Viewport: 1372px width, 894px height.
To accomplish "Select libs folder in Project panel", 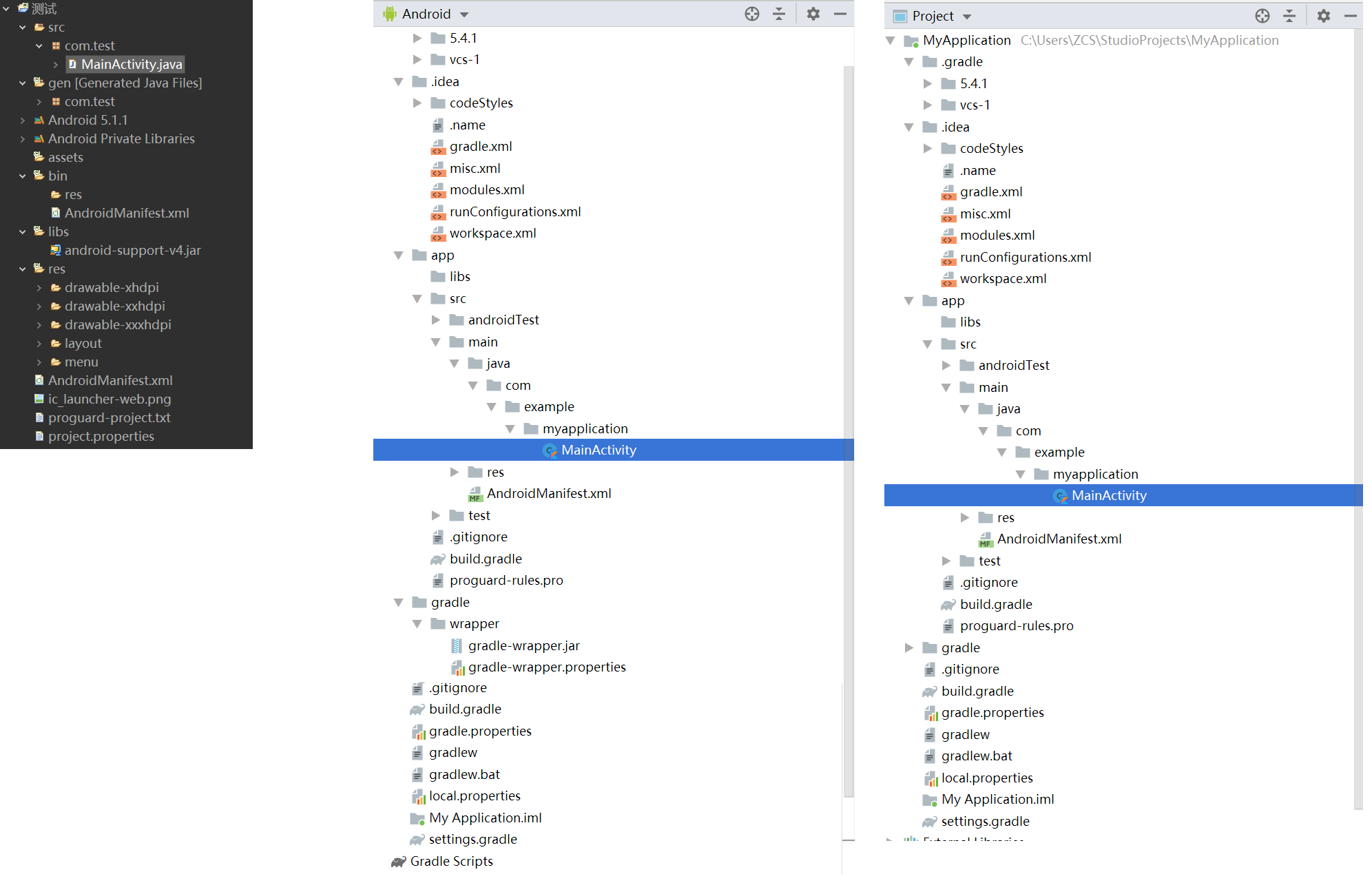I will click(961, 322).
